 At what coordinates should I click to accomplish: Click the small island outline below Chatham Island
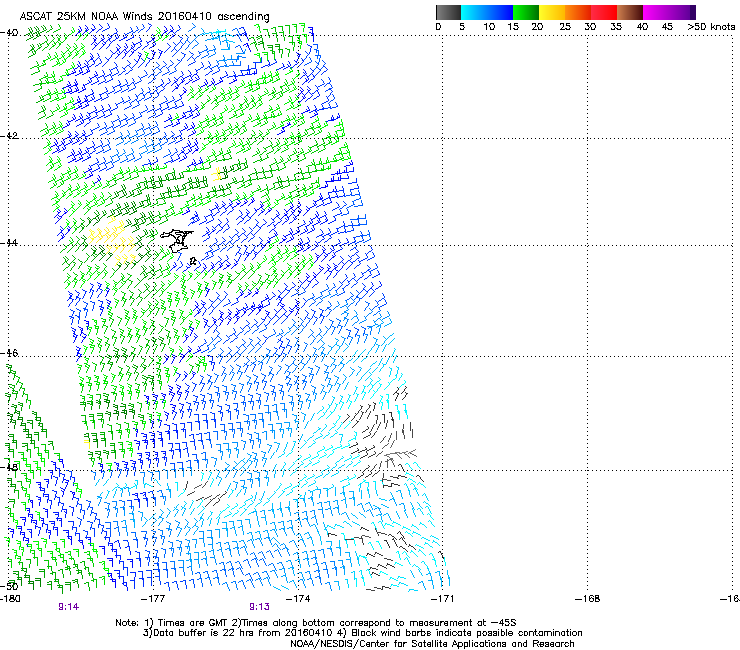point(193,261)
